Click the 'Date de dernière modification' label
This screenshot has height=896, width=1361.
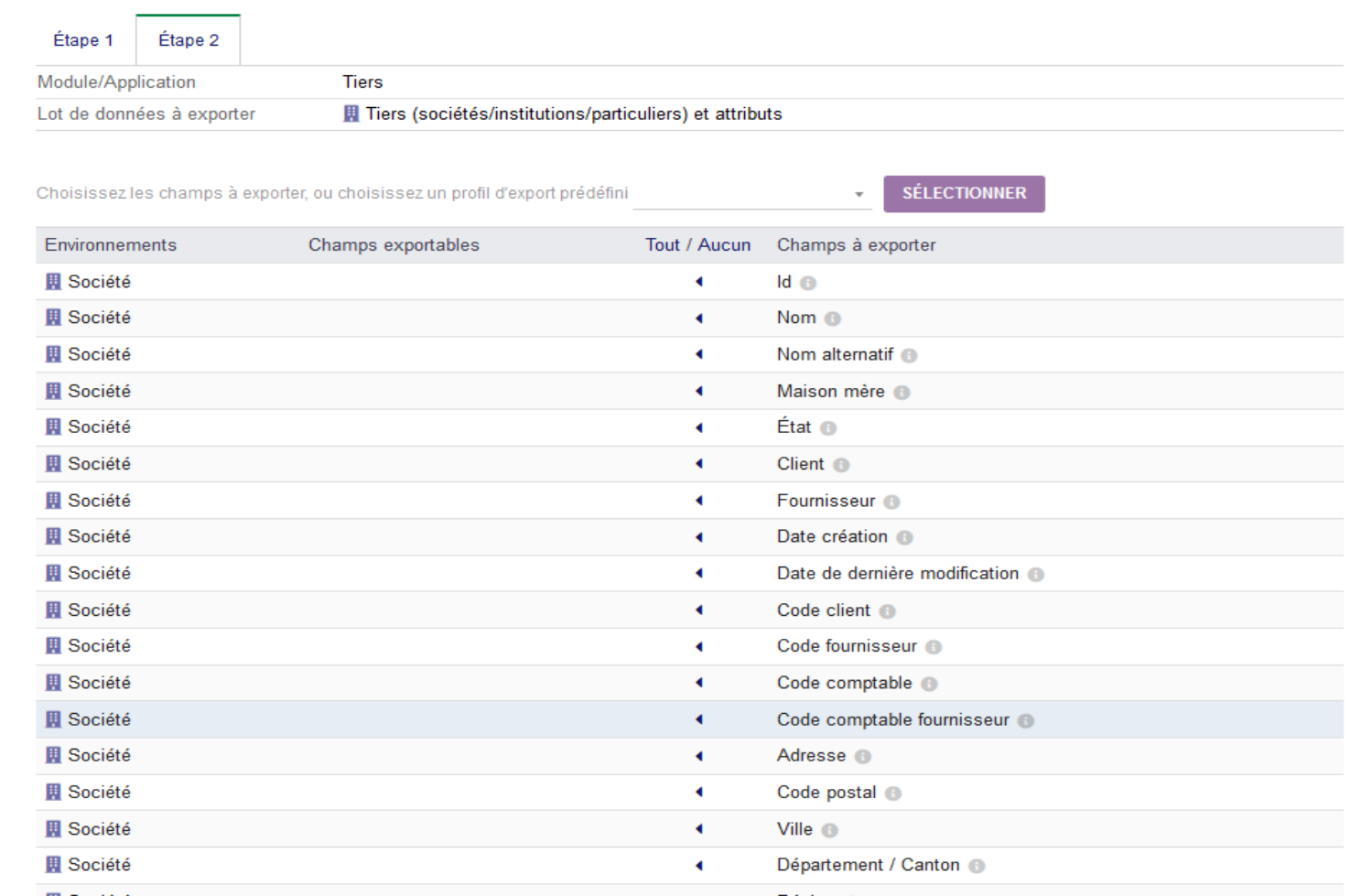click(x=898, y=573)
